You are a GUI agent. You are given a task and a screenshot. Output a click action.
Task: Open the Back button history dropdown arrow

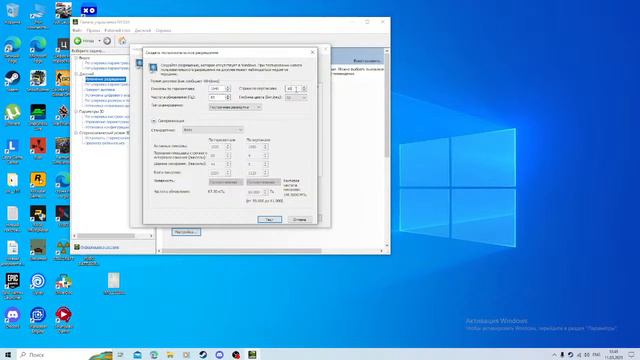(x=99, y=41)
